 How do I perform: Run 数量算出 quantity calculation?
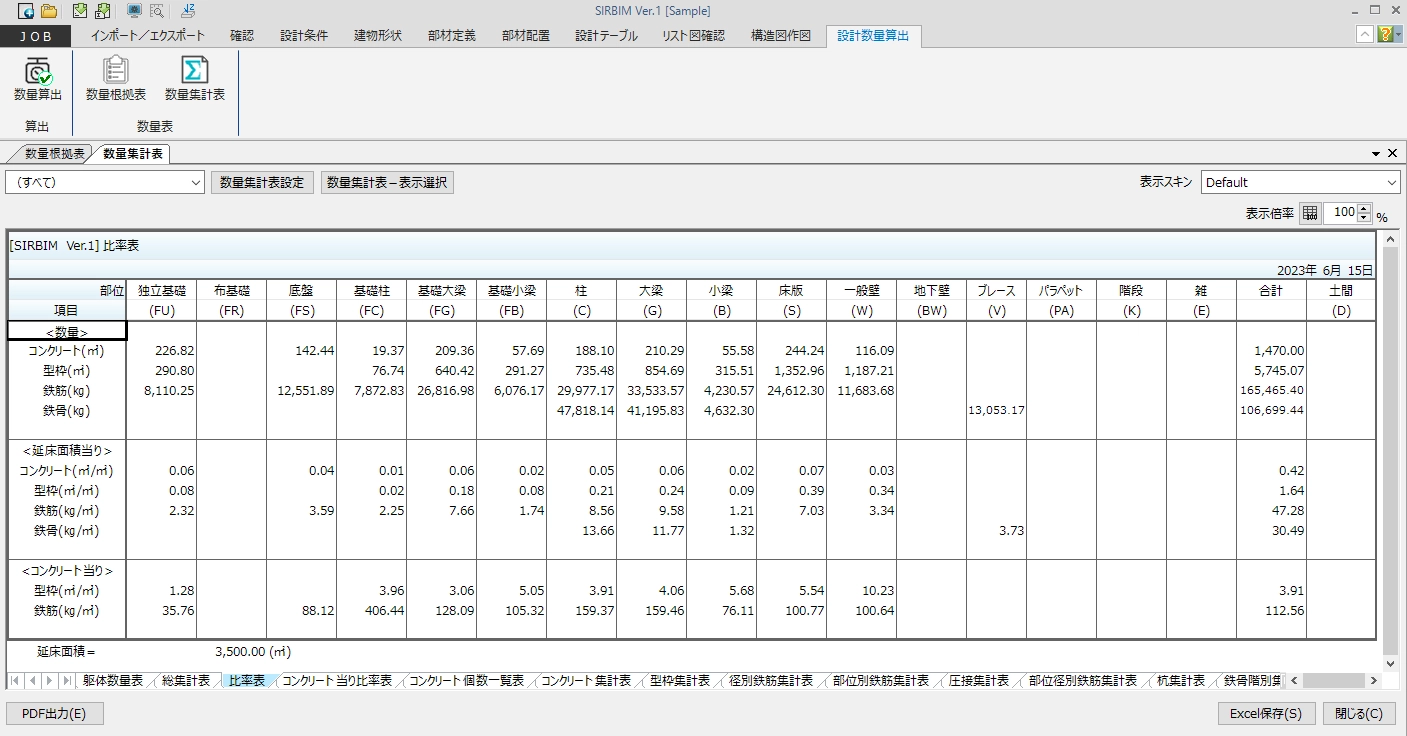38,79
